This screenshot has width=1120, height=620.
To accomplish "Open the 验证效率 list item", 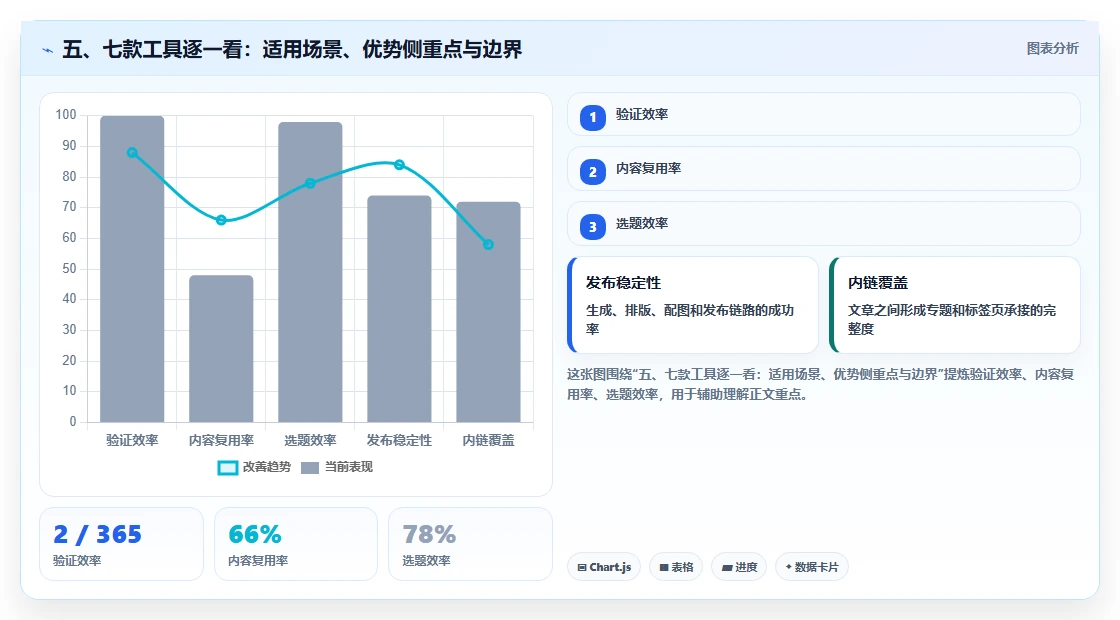I will [x=824, y=114].
